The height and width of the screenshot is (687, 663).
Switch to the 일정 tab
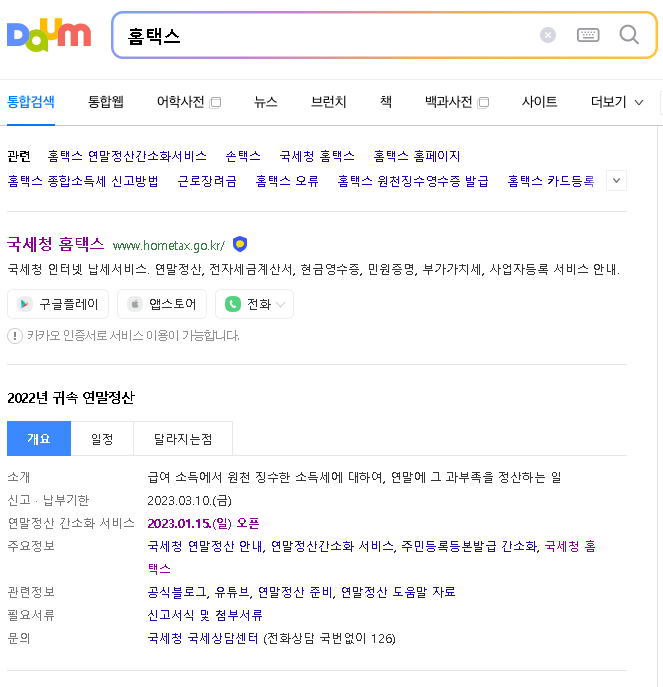point(102,439)
